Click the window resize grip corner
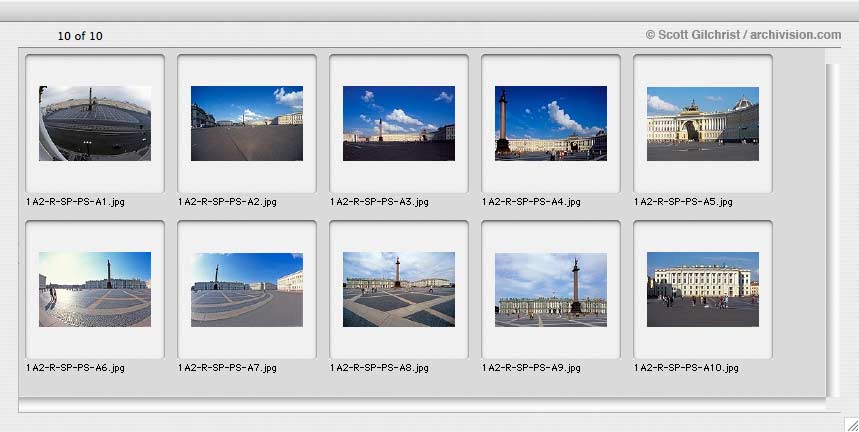The image size is (859, 432). 851,424
